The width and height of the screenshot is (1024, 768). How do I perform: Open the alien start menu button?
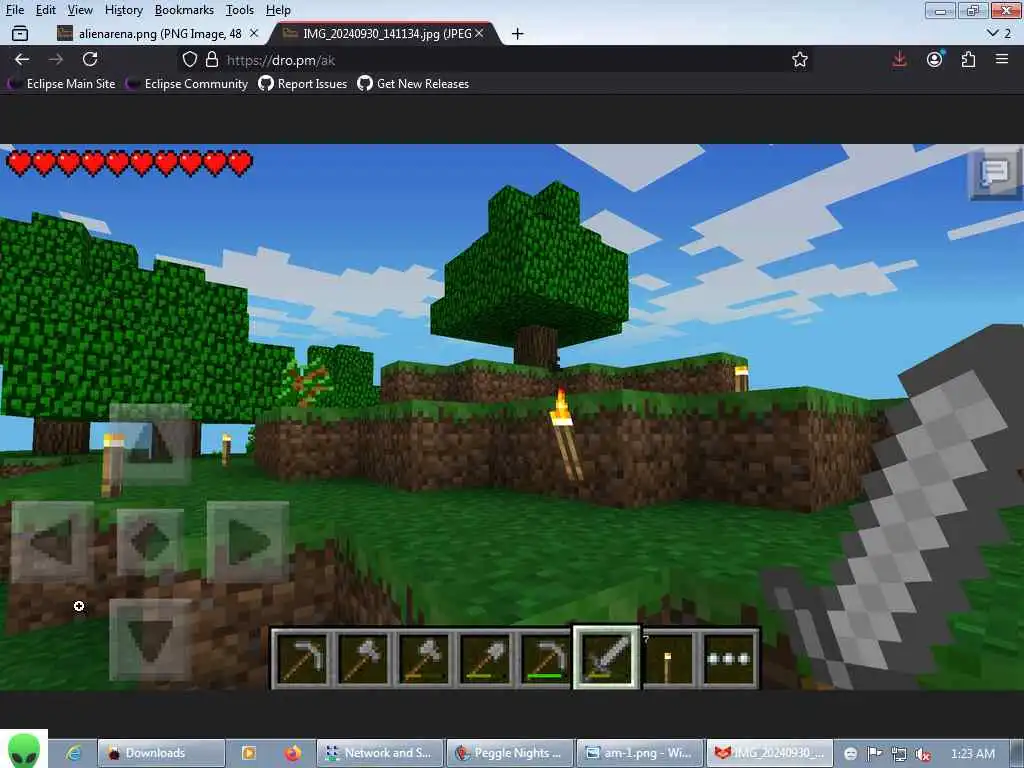coord(24,749)
